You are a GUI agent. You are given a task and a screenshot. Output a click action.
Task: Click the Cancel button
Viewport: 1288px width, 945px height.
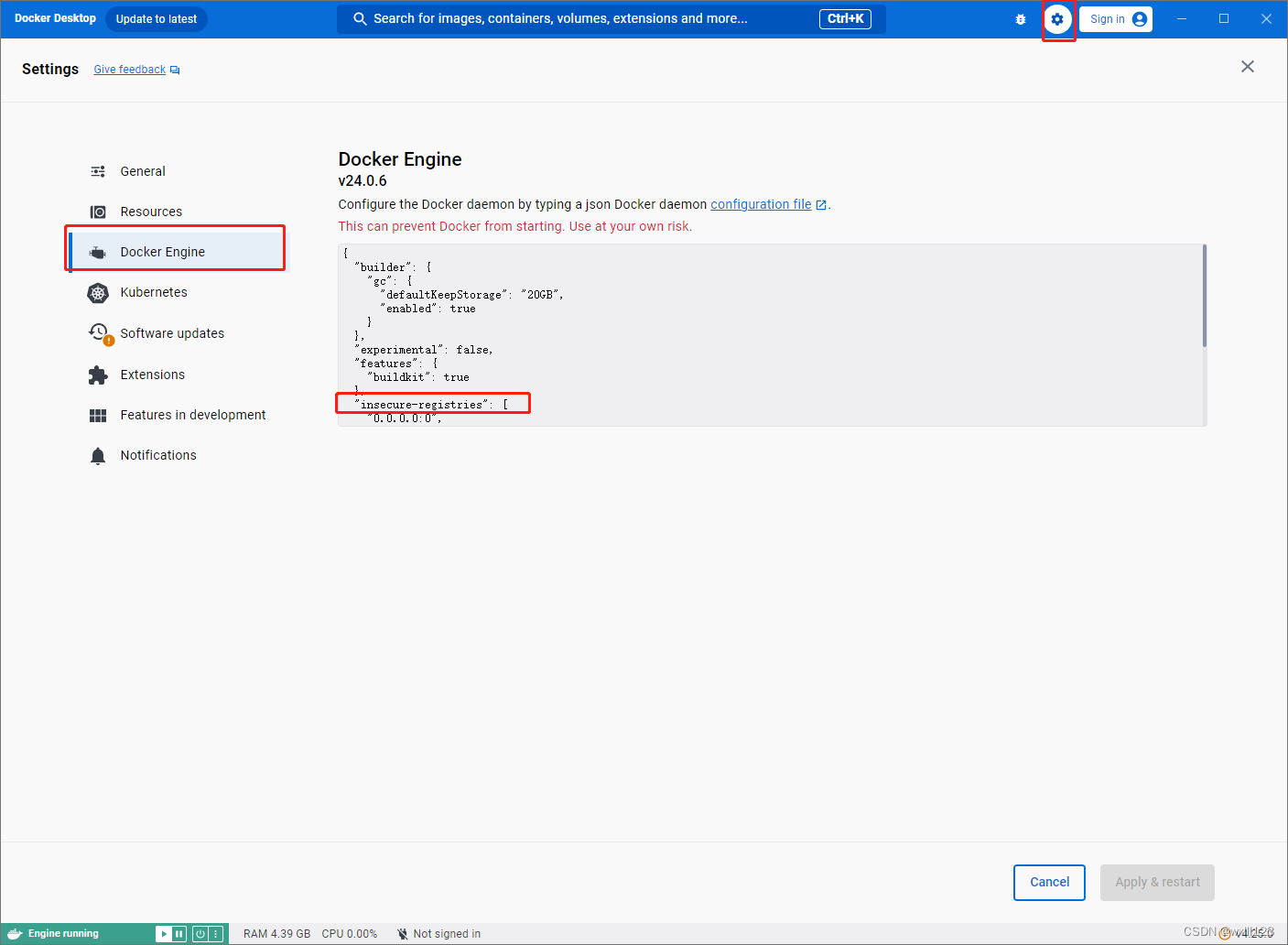click(1049, 883)
